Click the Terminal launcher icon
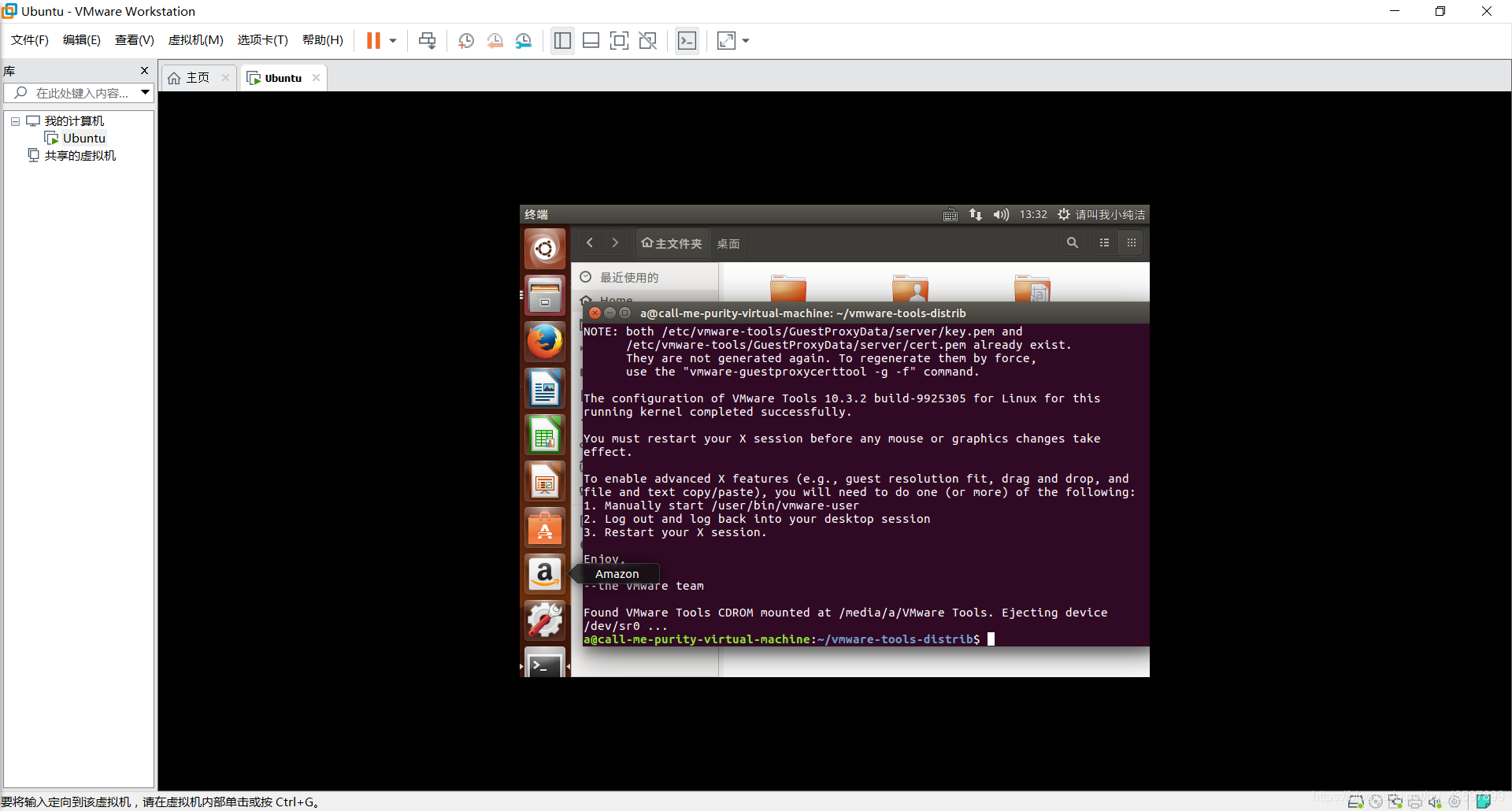Image resolution: width=1512 pixels, height=811 pixels. point(545,663)
